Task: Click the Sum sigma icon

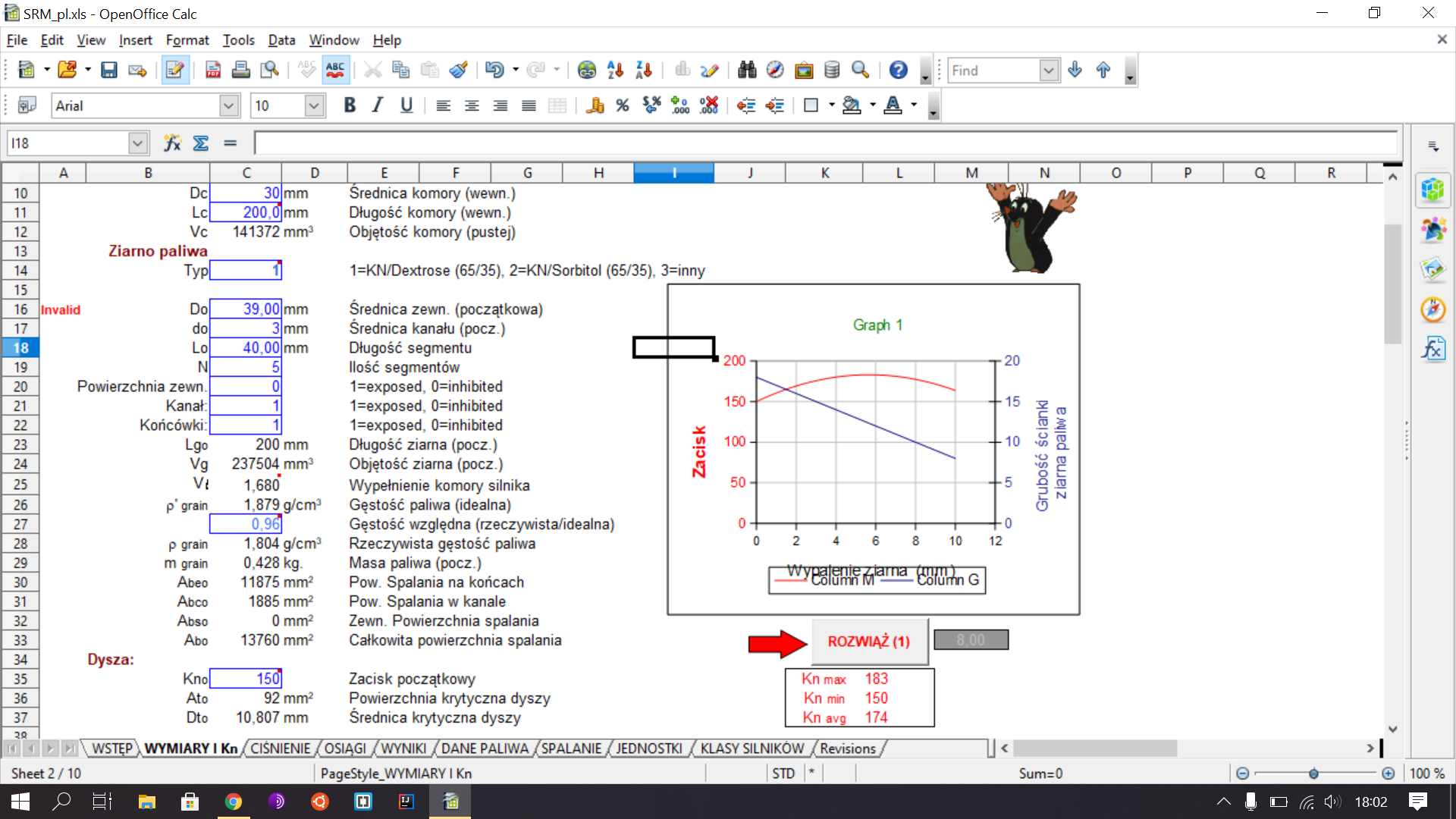Action: pyautogui.click(x=201, y=143)
